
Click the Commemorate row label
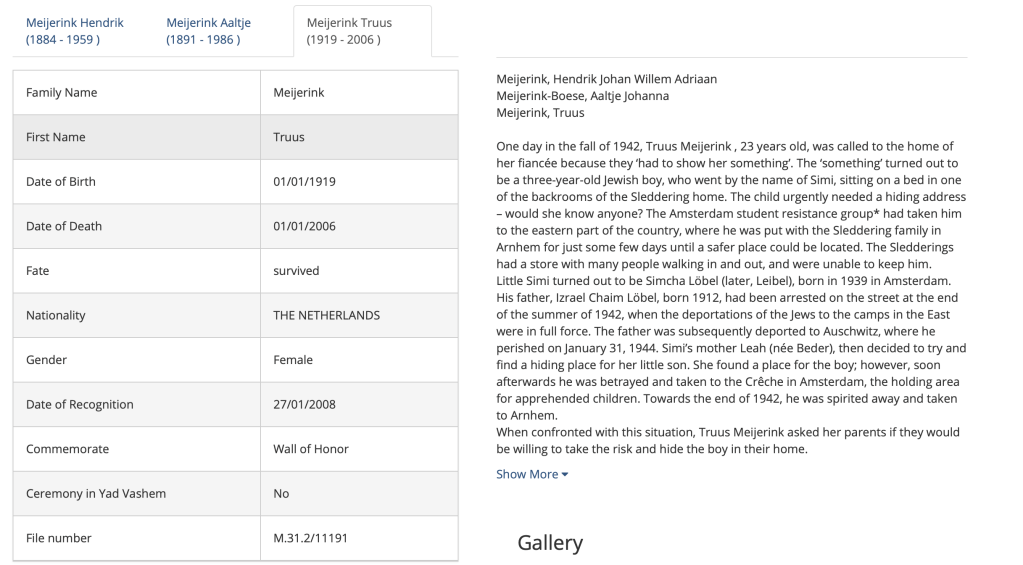point(67,449)
